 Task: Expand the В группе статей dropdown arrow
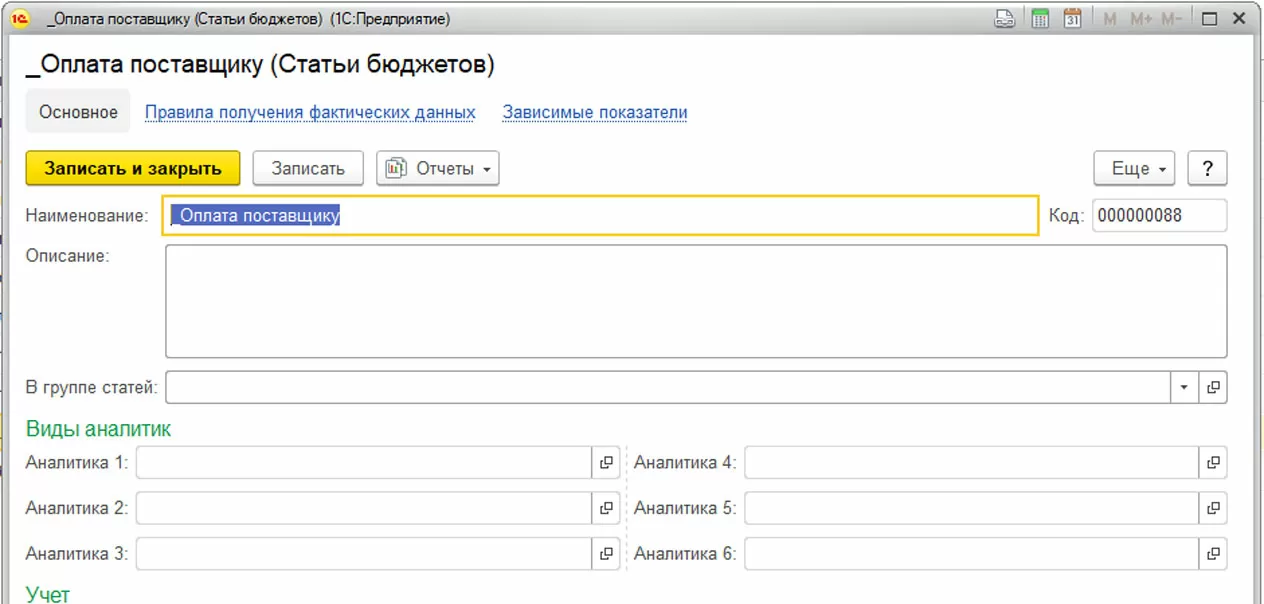coord(1184,387)
